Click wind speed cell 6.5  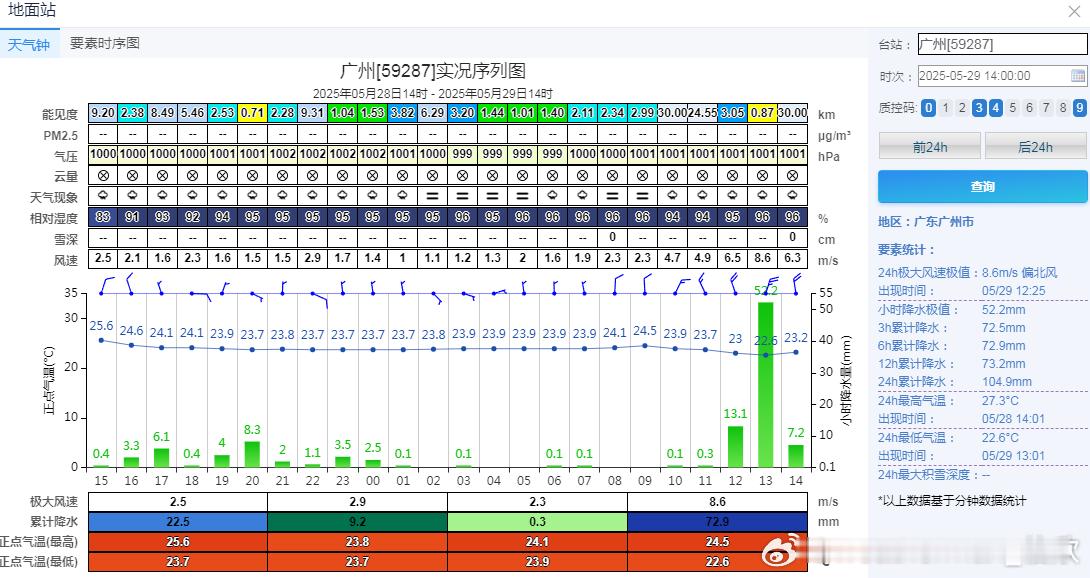click(x=732, y=257)
